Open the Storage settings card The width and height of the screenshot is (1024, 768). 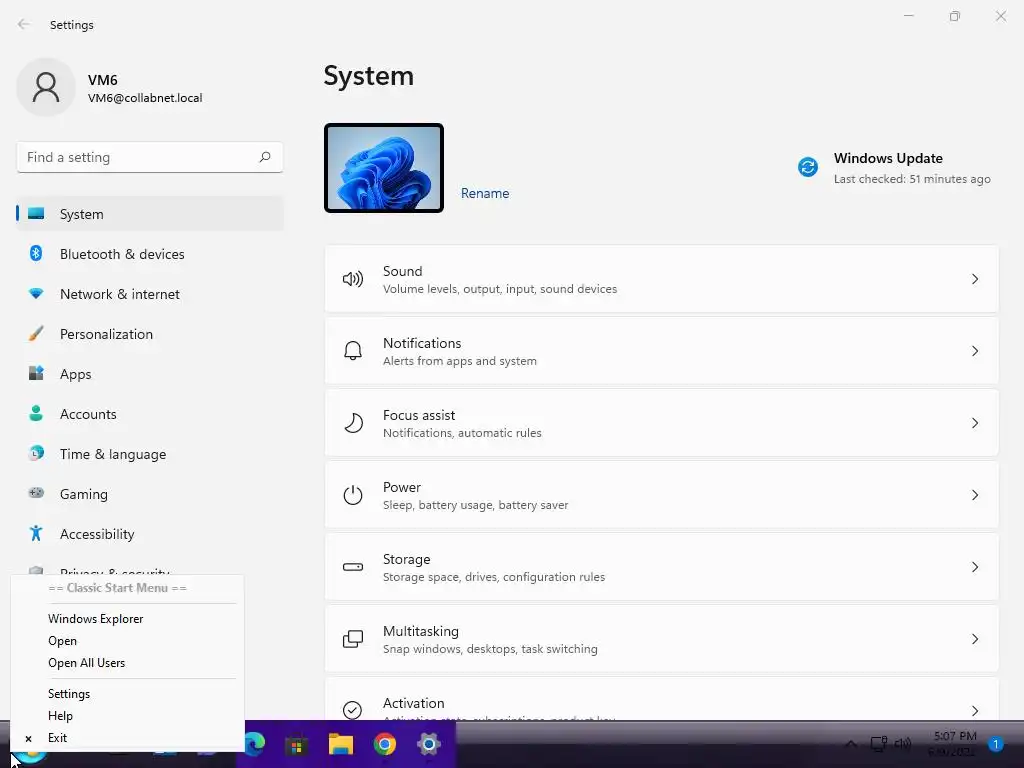click(x=661, y=567)
